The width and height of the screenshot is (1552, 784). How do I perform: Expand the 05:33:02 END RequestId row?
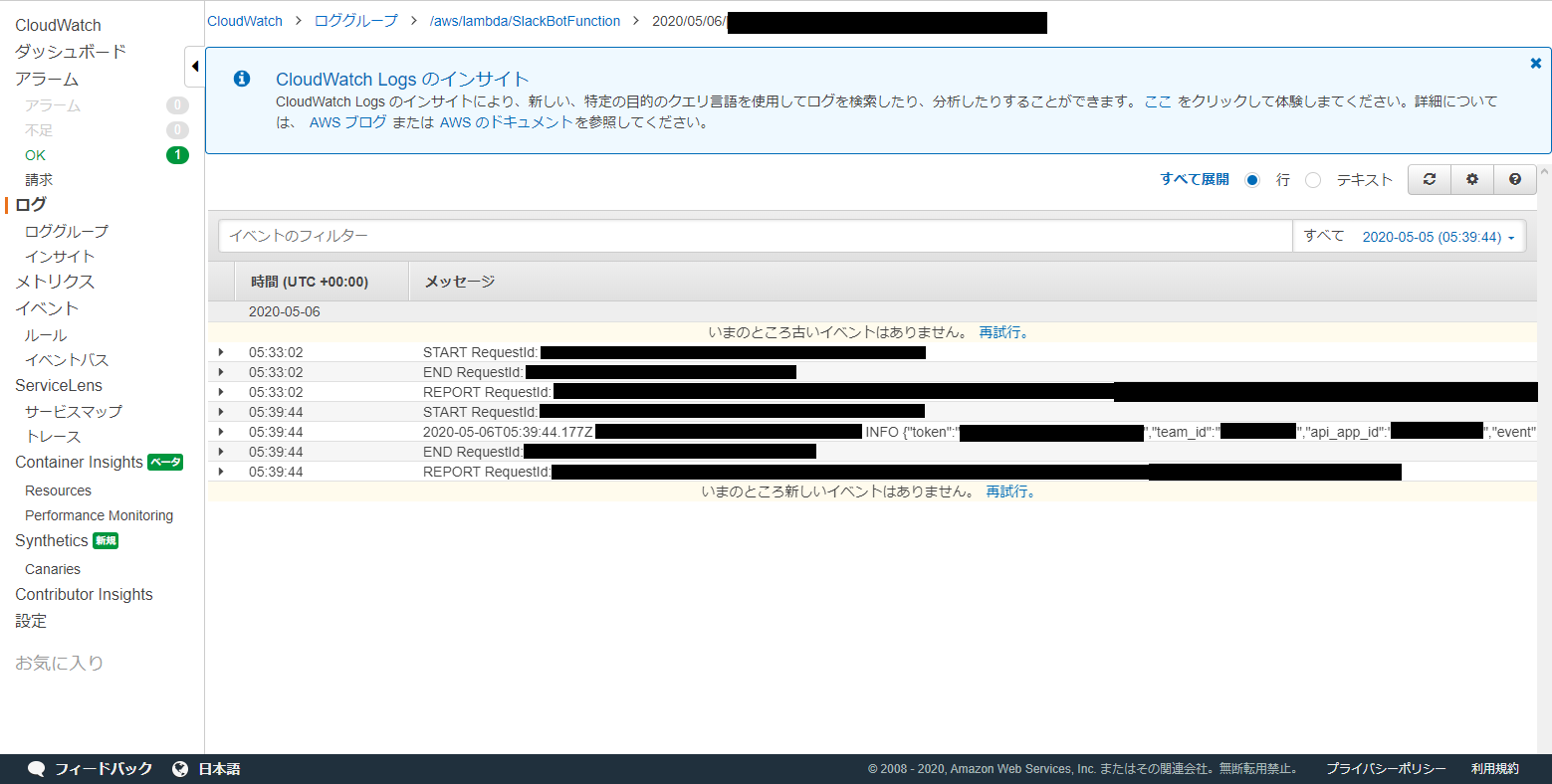[221, 372]
